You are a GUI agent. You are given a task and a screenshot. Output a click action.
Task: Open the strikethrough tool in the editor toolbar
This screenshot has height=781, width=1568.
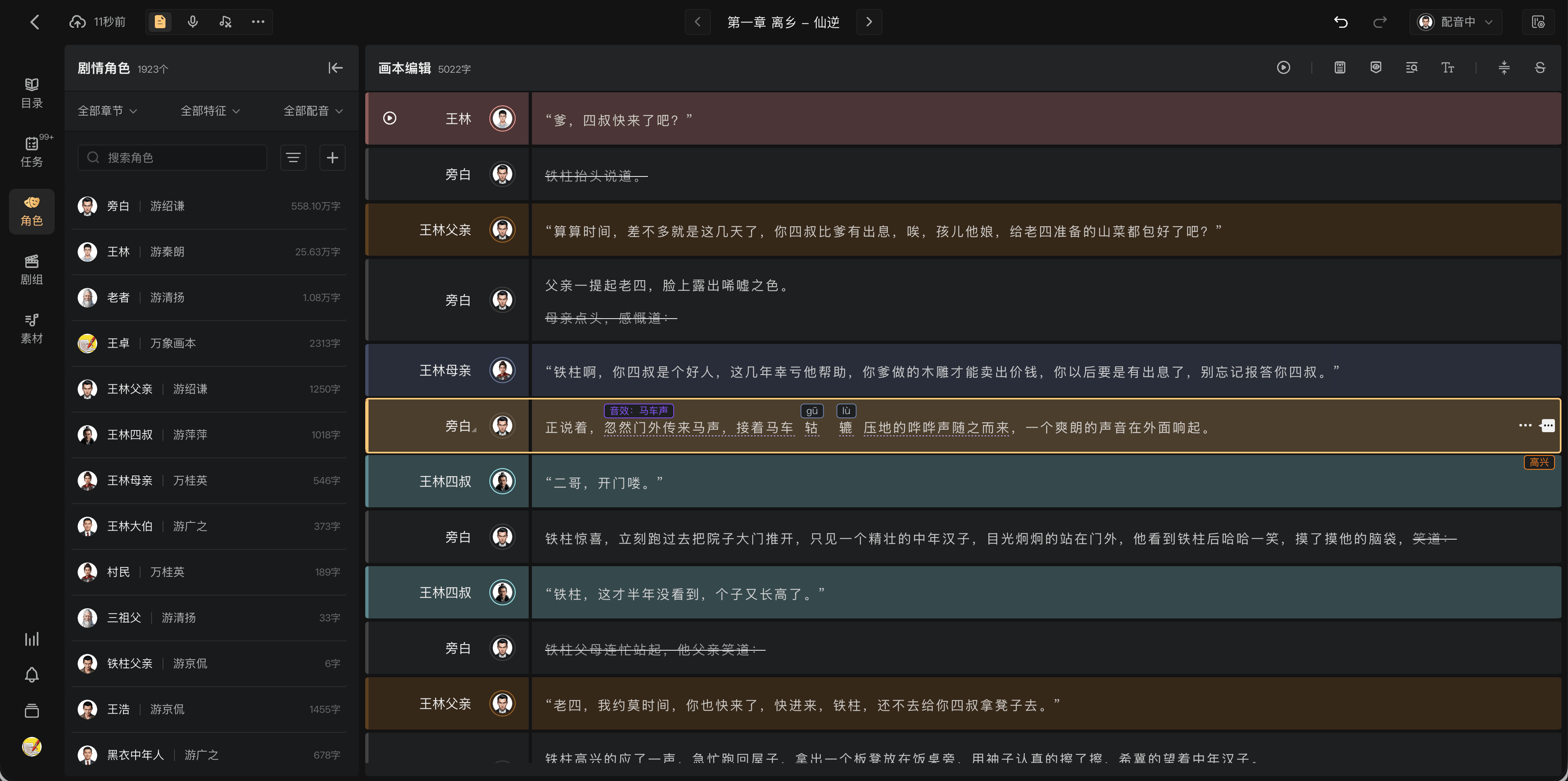(x=1539, y=67)
